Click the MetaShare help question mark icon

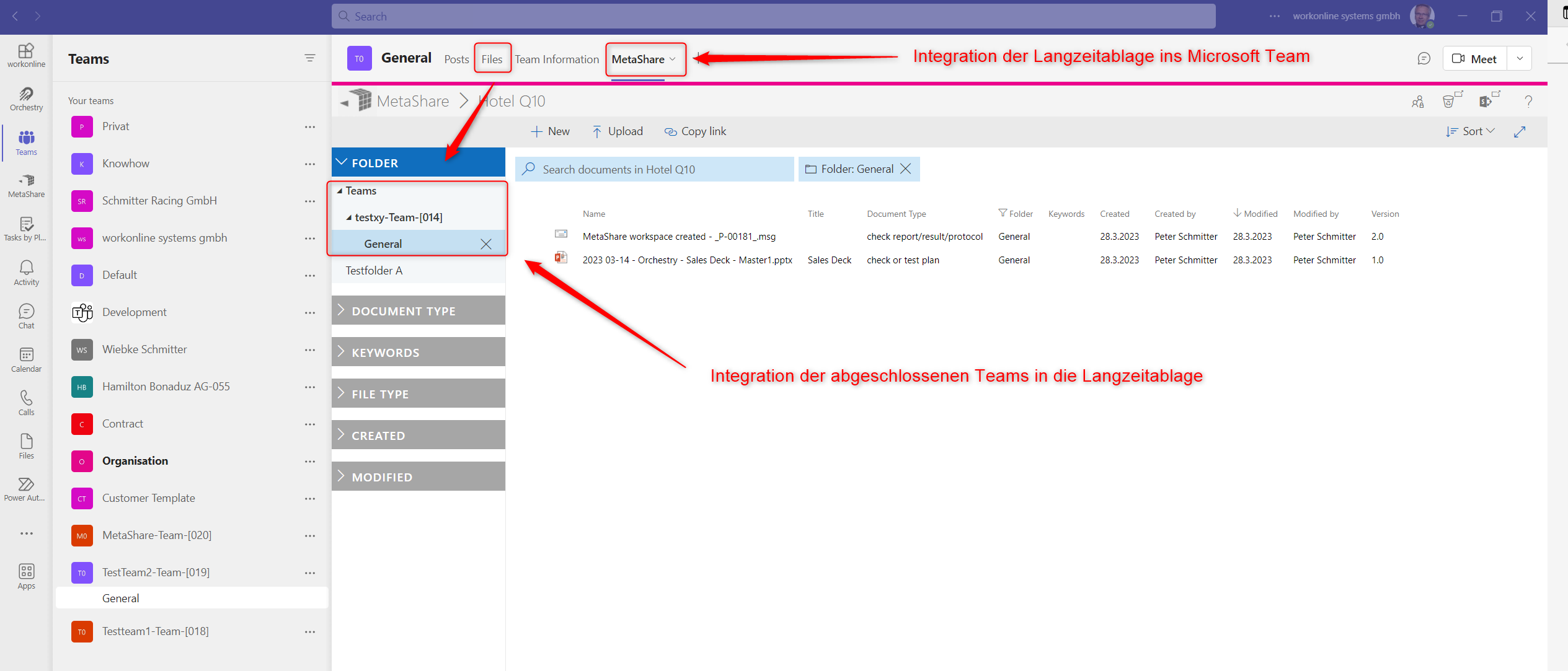click(1528, 101)
